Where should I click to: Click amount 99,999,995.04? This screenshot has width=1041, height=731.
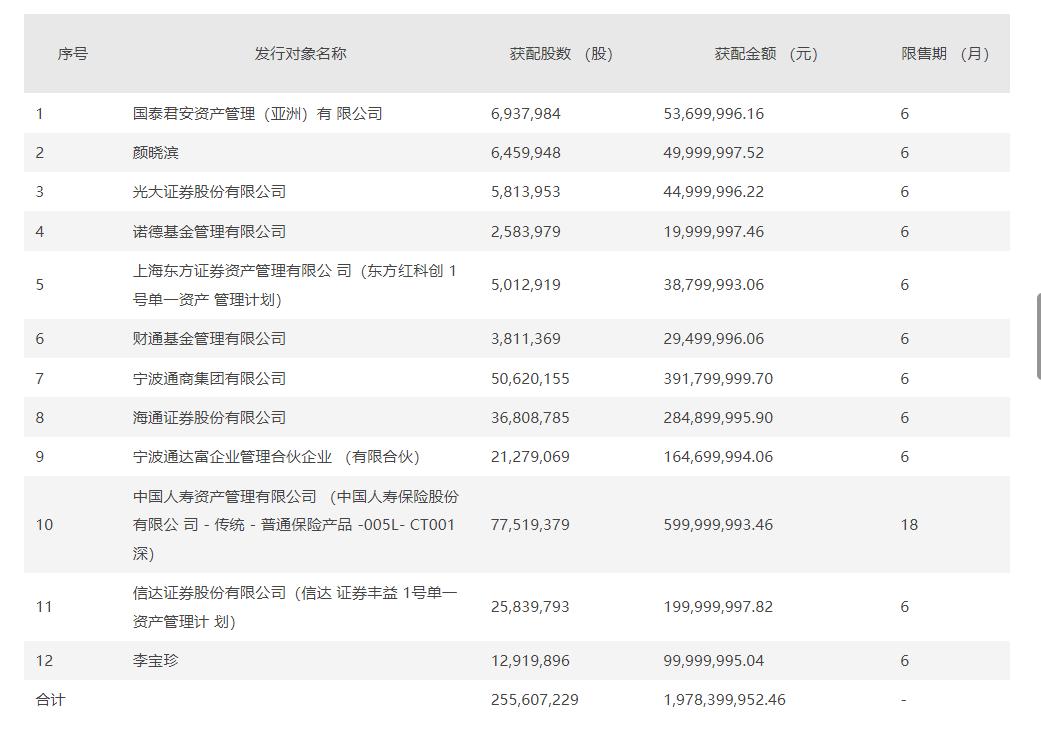[x=714, y=661]
